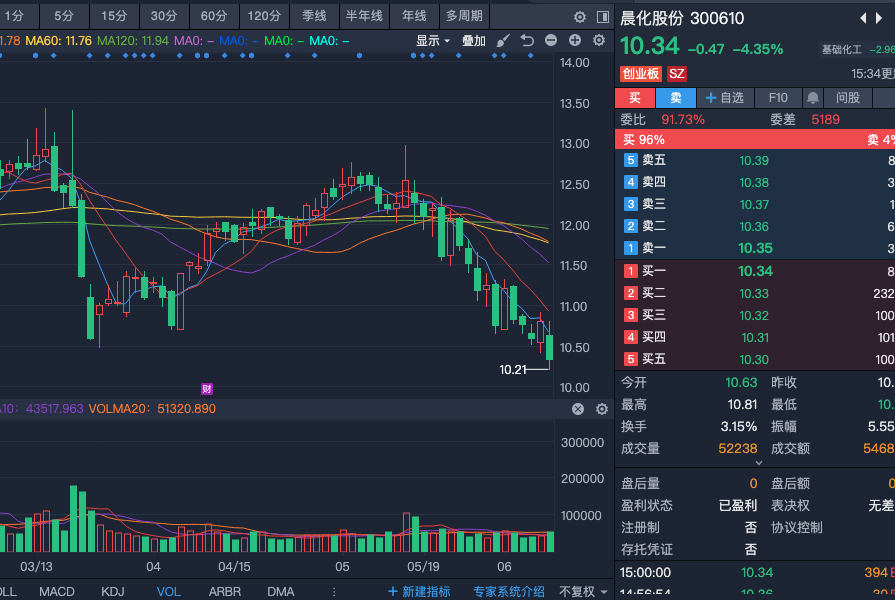
Task: Go to next stock arrow
Action: (879, 18)
